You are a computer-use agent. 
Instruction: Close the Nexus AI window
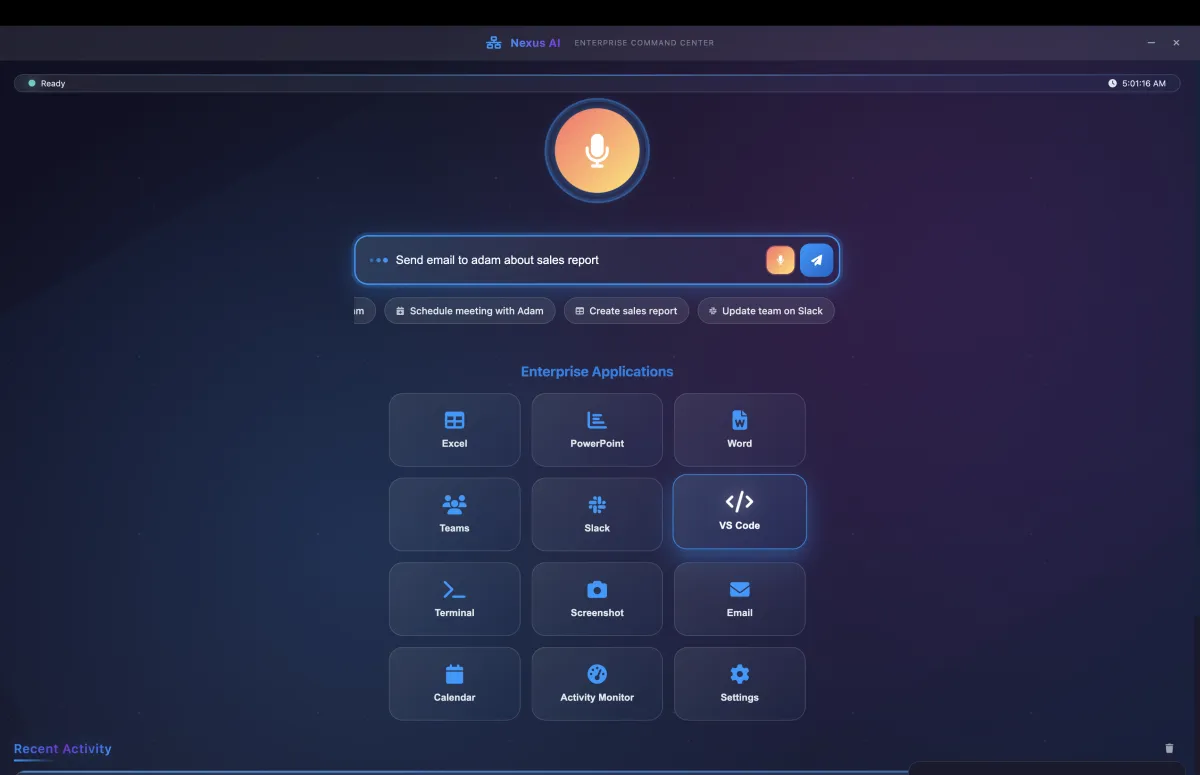[1176, 43]
